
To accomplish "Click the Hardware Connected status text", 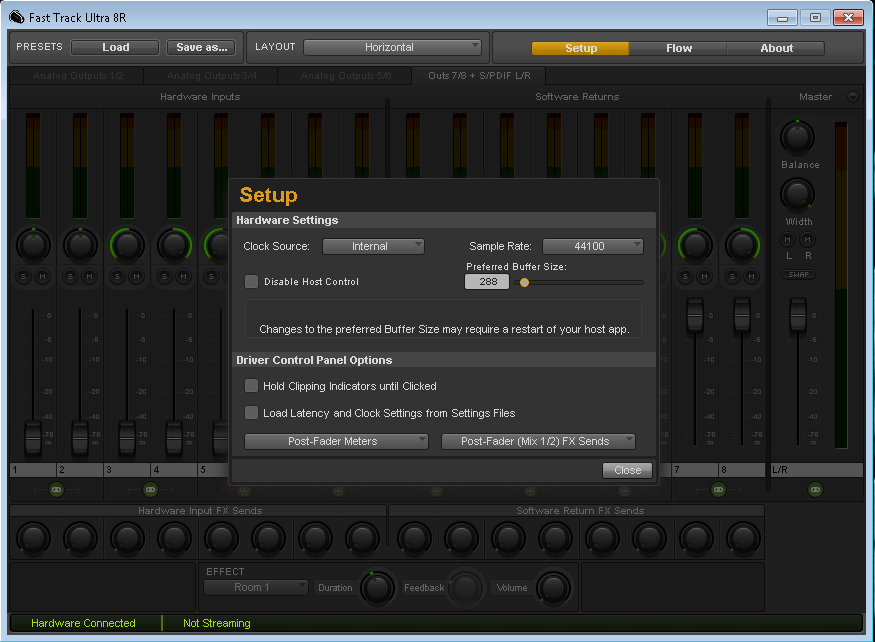I will [83, 623].
